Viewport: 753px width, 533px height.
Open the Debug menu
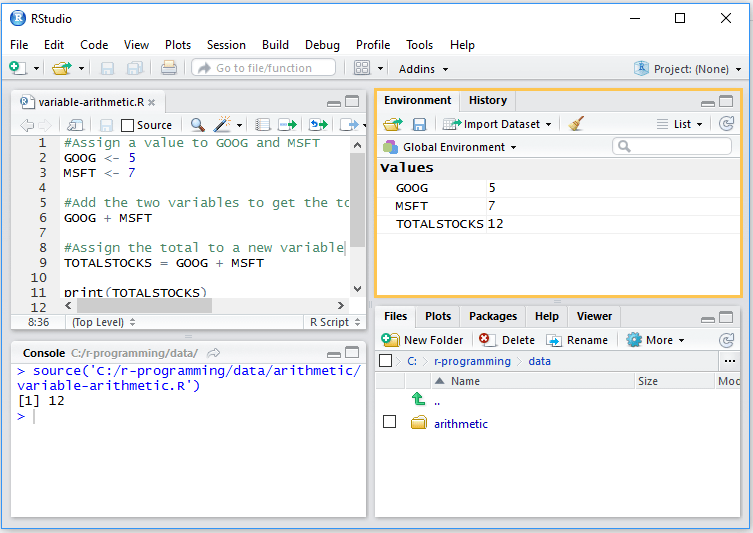click(x=322, y=45)
